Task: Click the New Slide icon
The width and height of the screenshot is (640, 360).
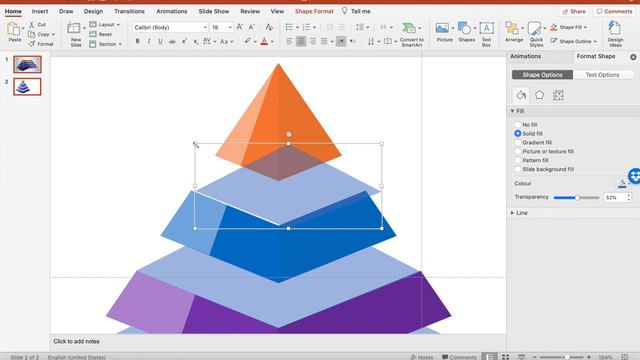Action: click(x=74, y=28)
